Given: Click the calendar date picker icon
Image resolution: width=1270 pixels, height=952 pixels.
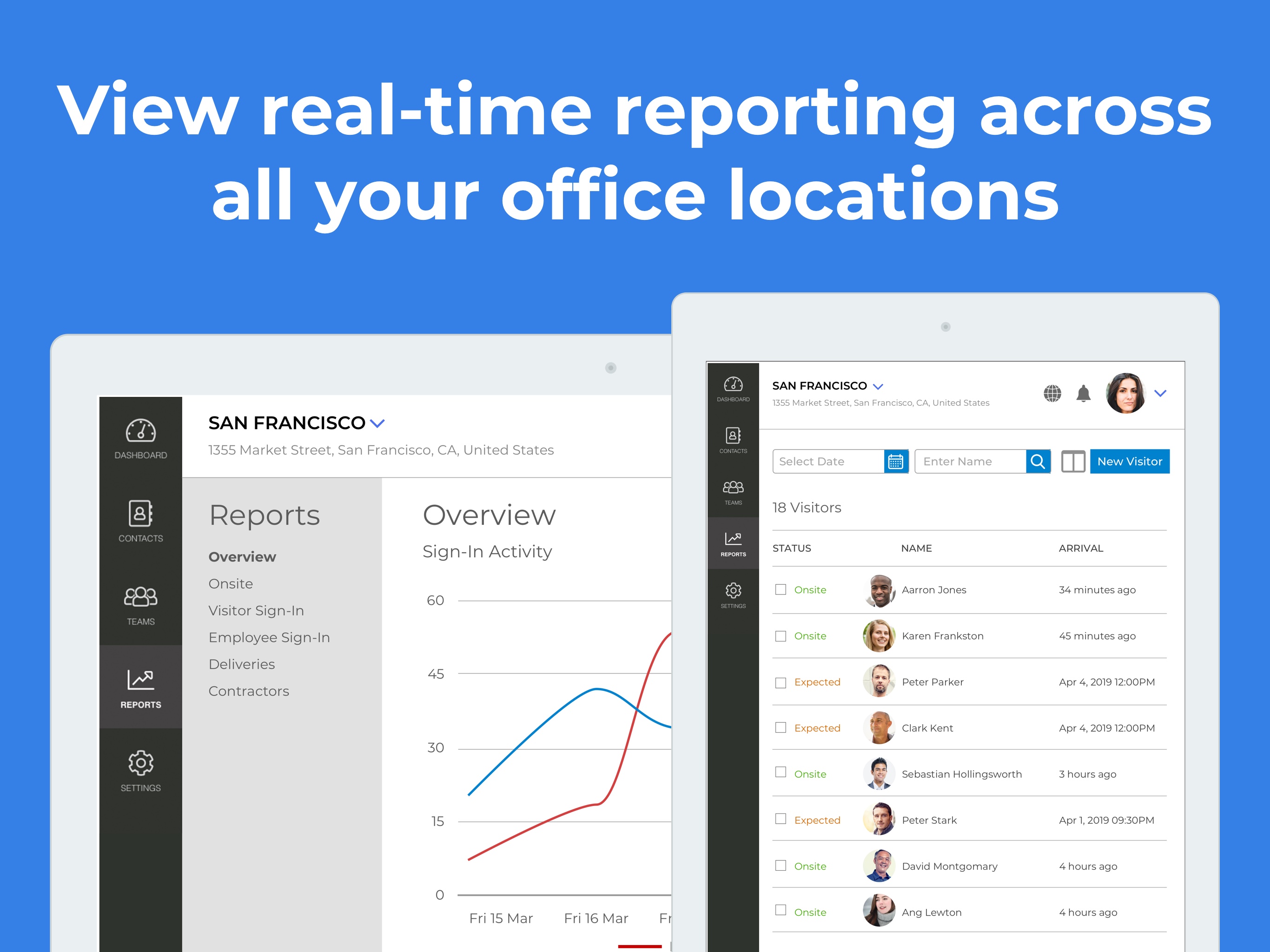Looking at the screenshot, I should 895,461.
